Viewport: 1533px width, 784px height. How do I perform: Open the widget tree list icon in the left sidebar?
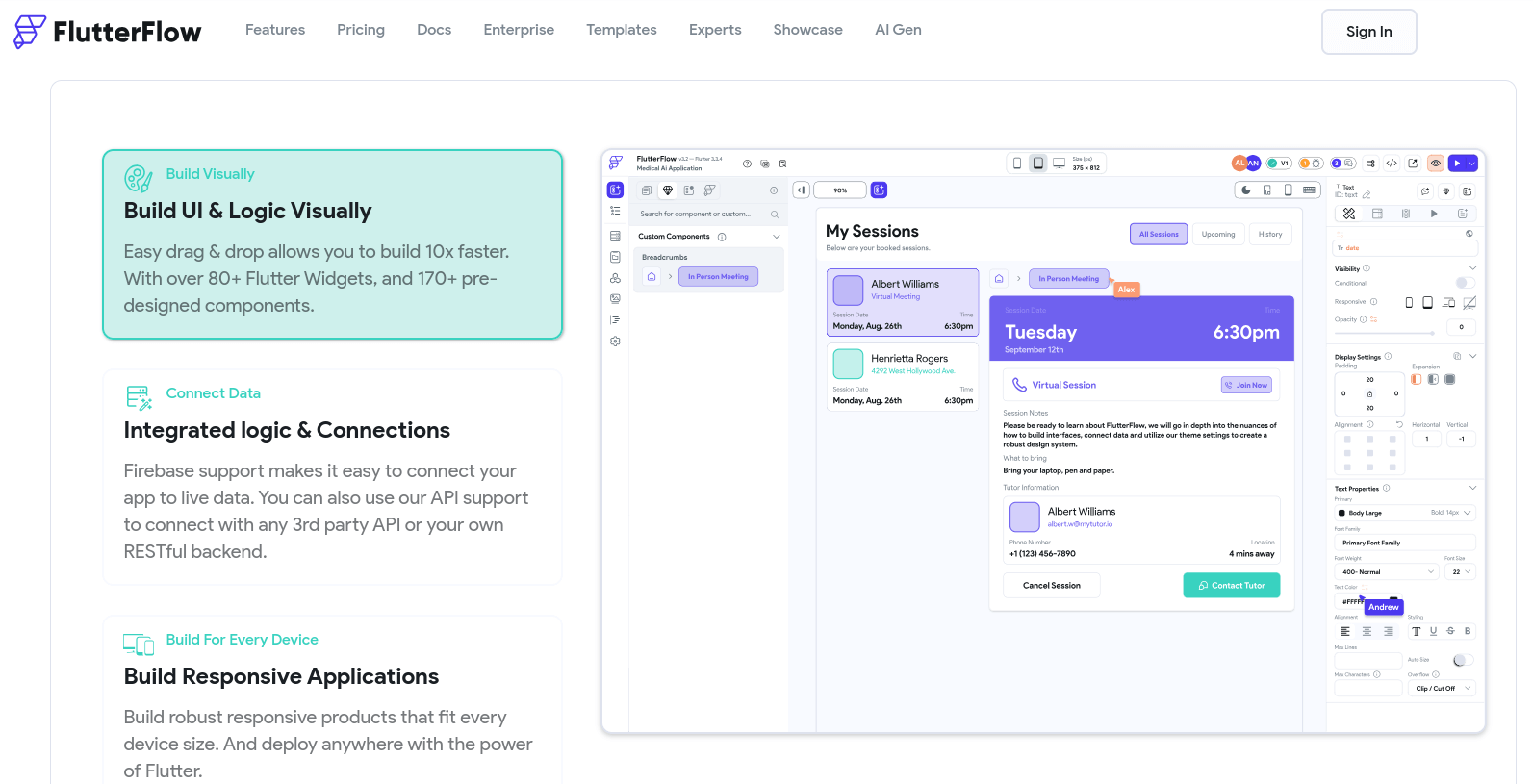[615, 211]
